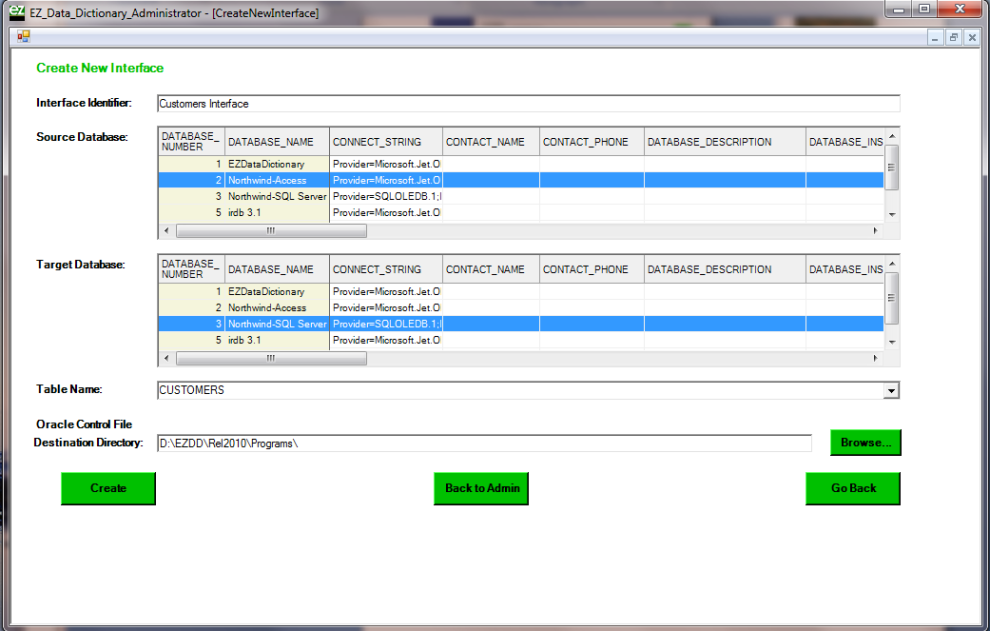The width and height of the screenshot is (990, 631).
Task: Close the inner MDI child window
Action: tap(971, 37)
